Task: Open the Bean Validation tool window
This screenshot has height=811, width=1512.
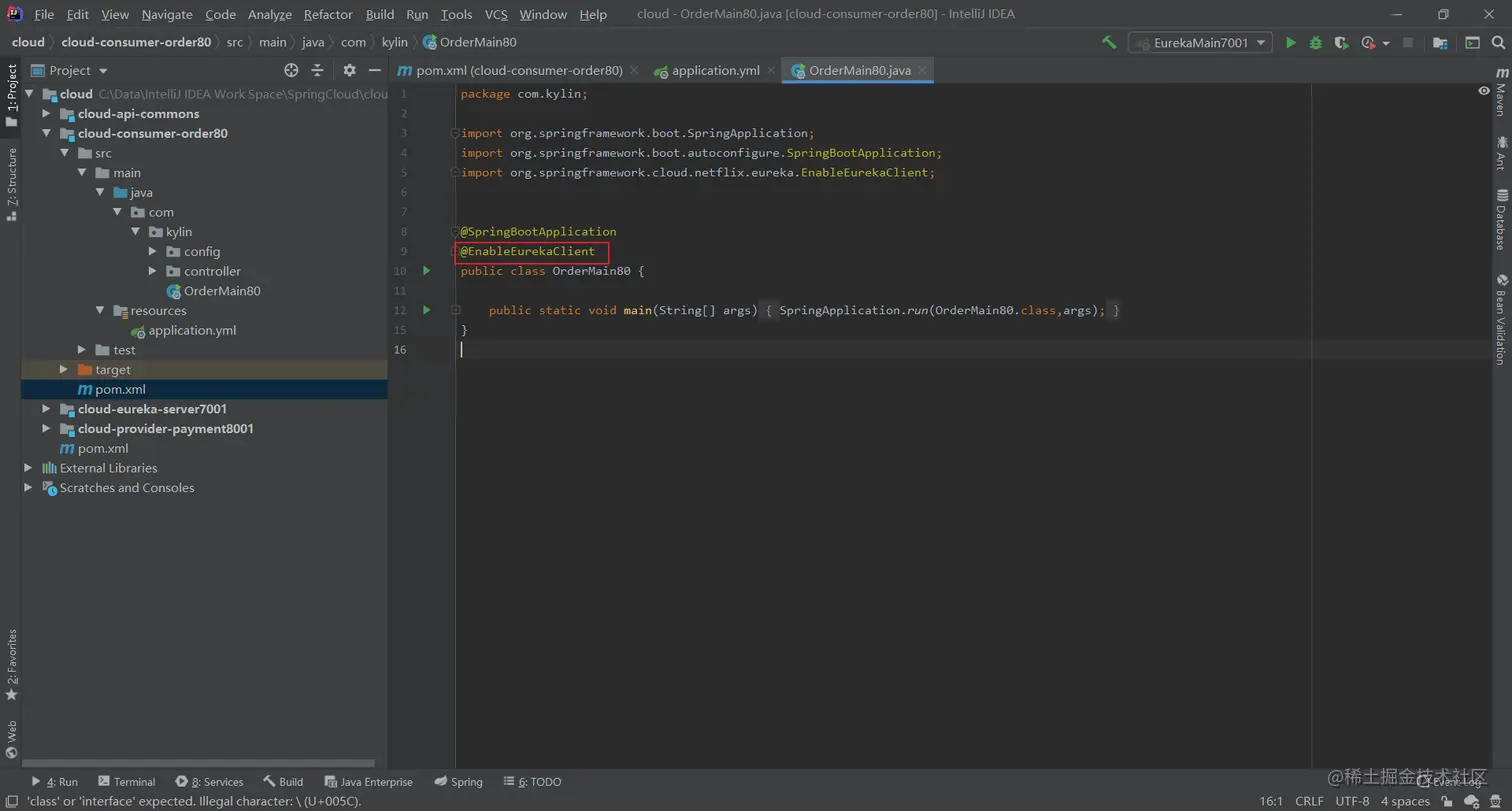Action: [1500, 320]
